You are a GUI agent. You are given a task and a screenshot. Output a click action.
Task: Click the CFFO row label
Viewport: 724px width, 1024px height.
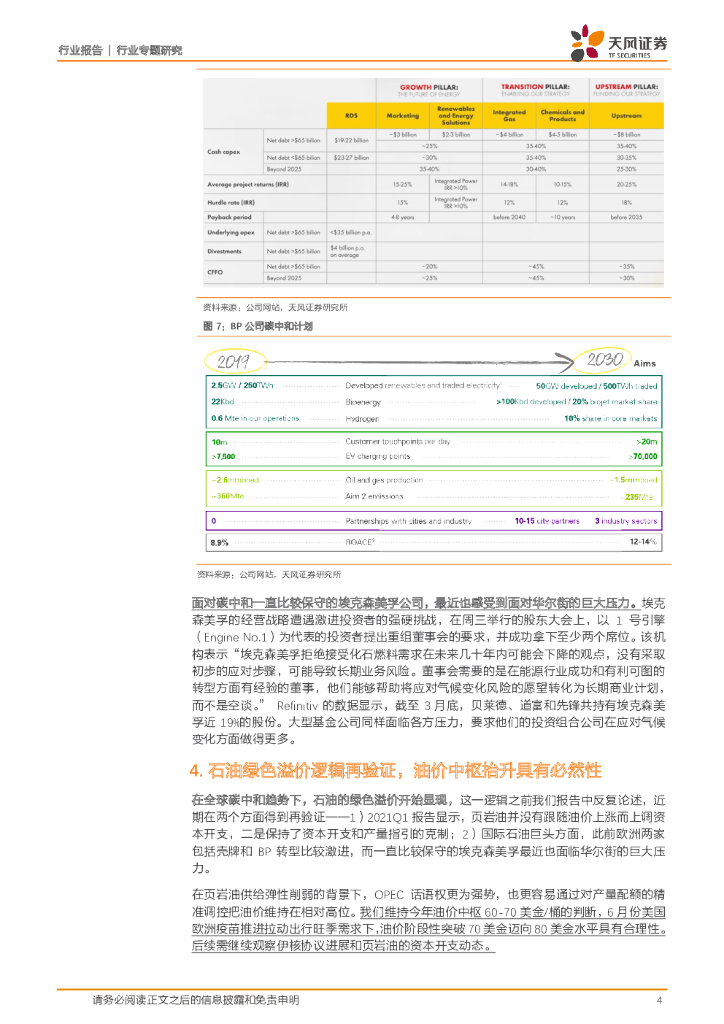[x=215, y=272]
